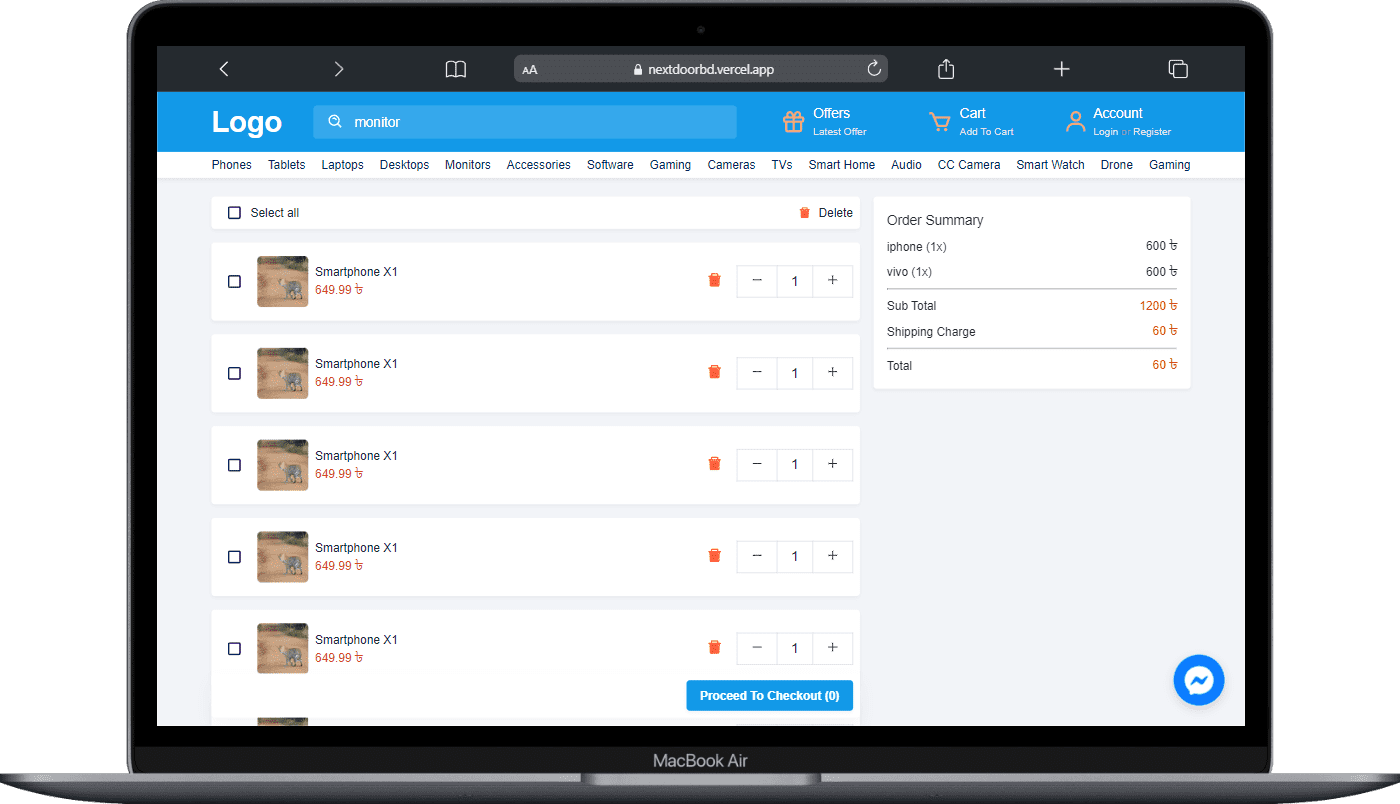Open thumbnail image of third cart item

282,465
